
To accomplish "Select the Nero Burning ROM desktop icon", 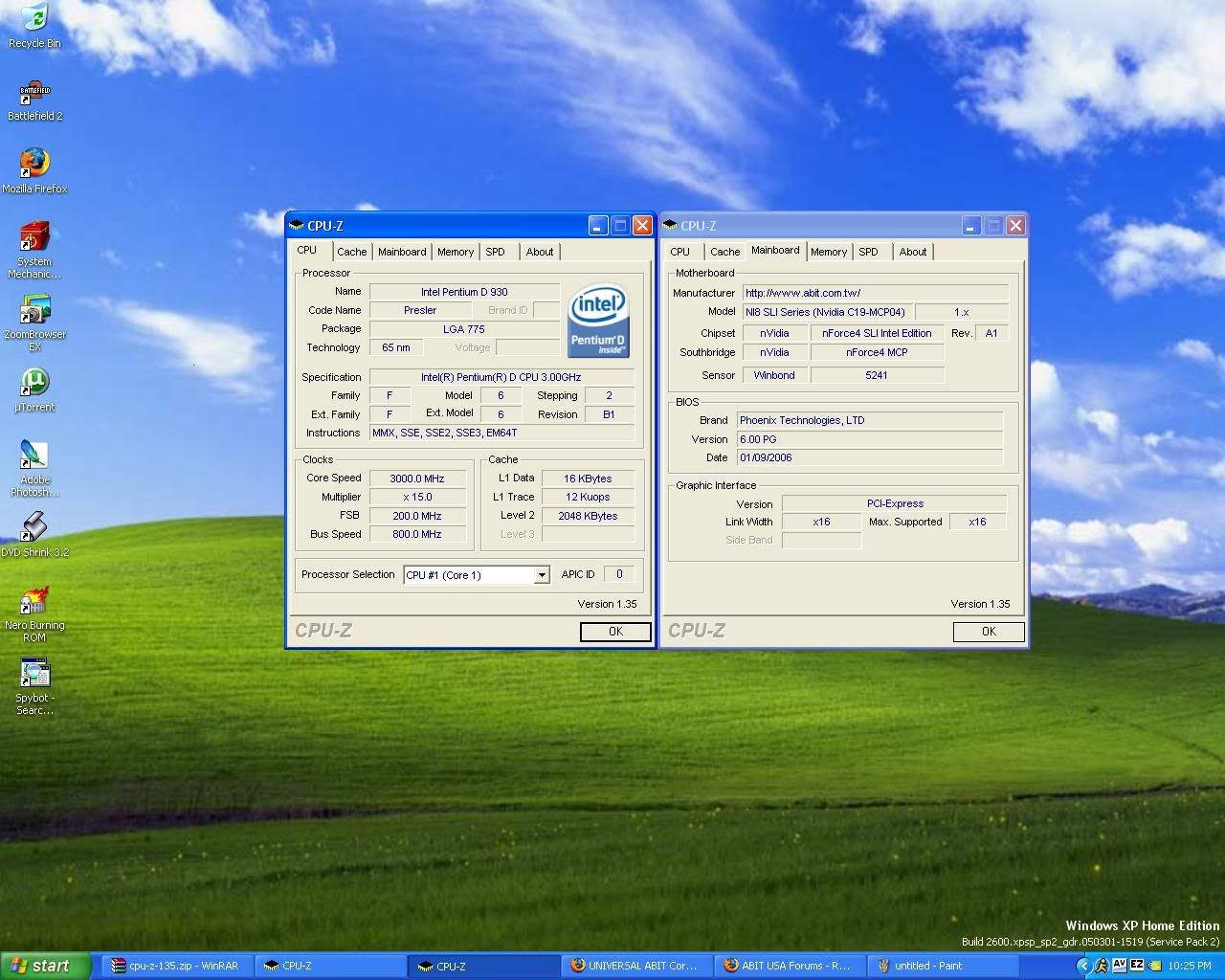I will pos(34,614).
